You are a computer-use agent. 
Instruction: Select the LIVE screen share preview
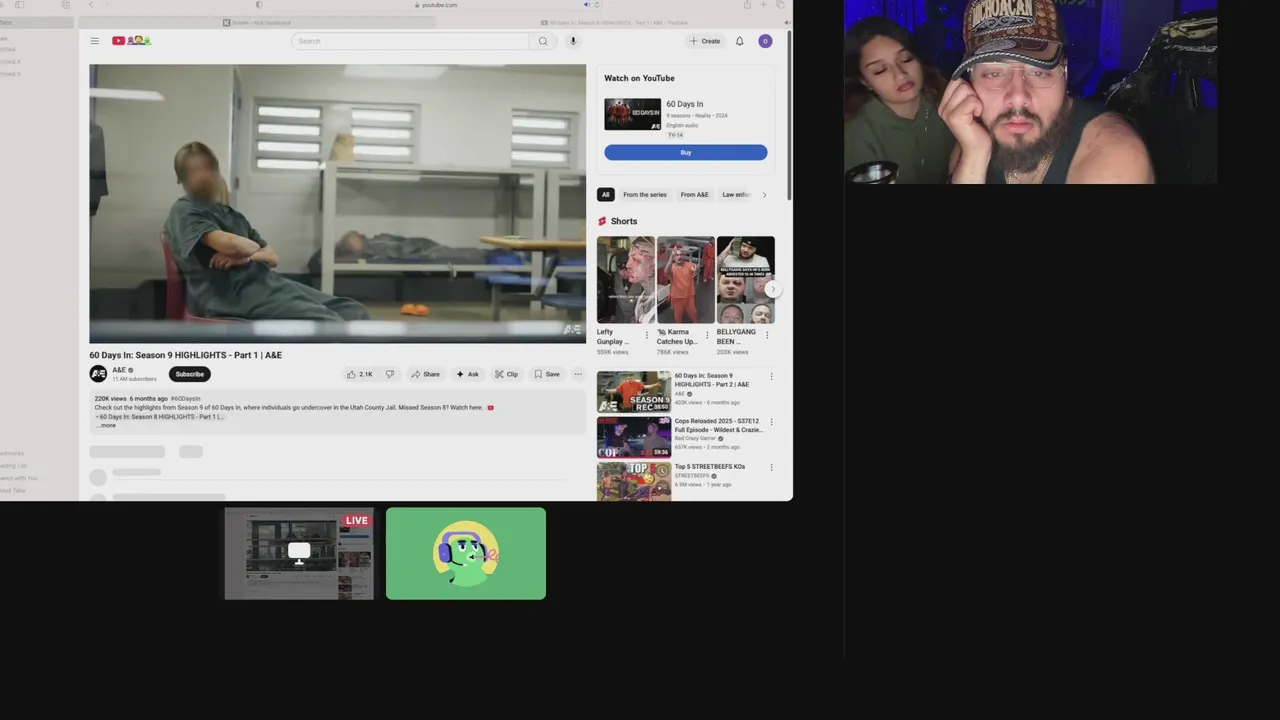(299, 554)
